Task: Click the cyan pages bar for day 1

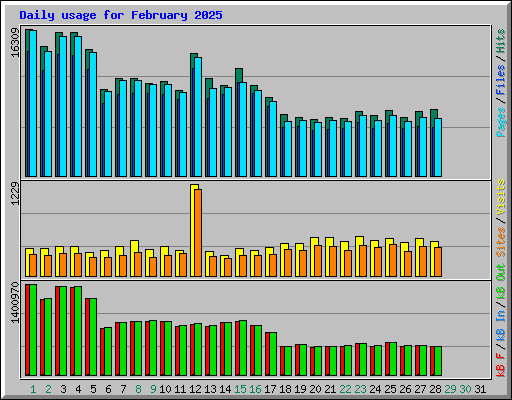Action: (33, 103)
